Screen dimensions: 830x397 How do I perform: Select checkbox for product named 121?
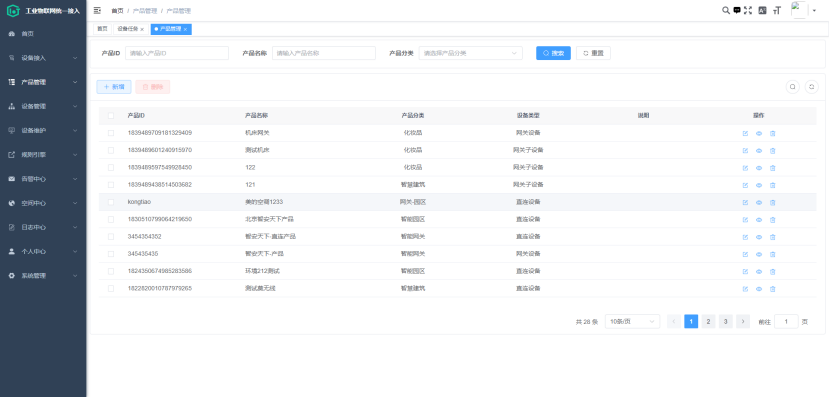point(111,185)
